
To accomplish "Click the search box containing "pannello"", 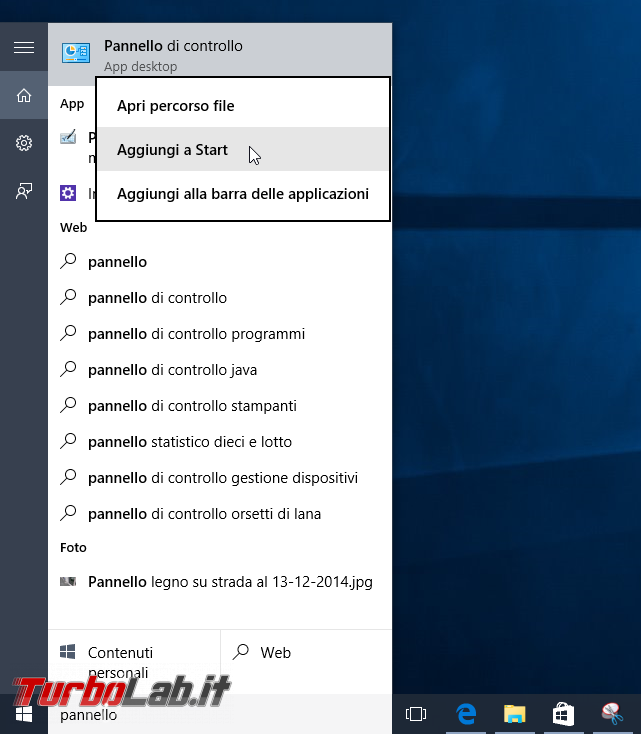I will tap(220, 714).
